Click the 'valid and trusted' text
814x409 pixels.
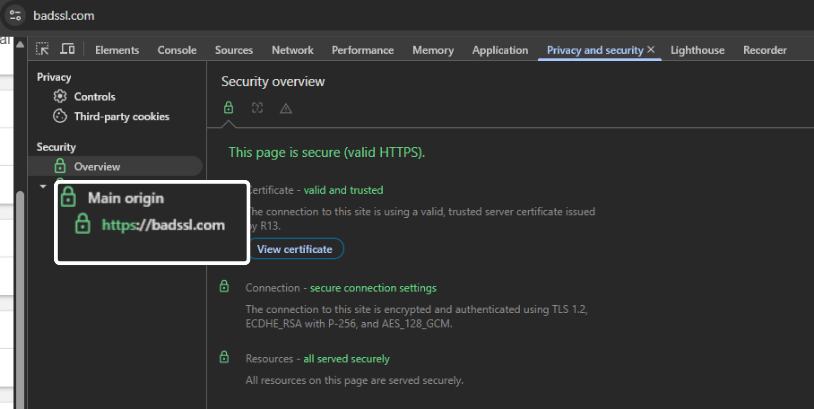(x=344, y=190)
